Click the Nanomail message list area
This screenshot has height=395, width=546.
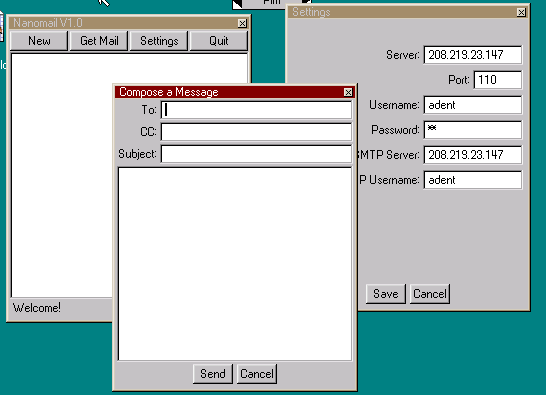[62, 174]
